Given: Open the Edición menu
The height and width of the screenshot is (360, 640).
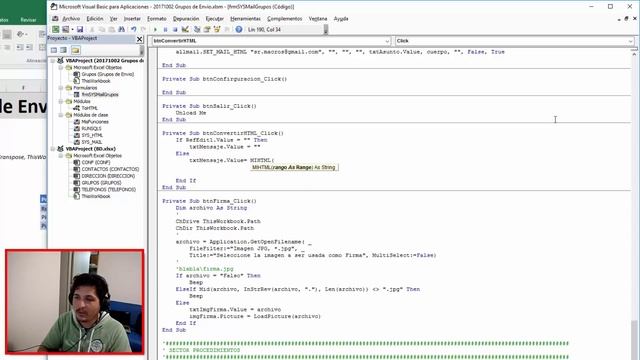Looking at the screenshot, I should [x=95, y=19].
